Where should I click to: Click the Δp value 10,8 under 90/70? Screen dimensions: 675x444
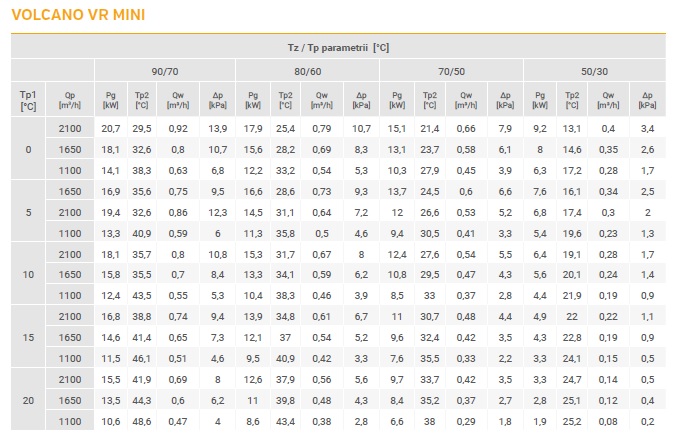218,254
